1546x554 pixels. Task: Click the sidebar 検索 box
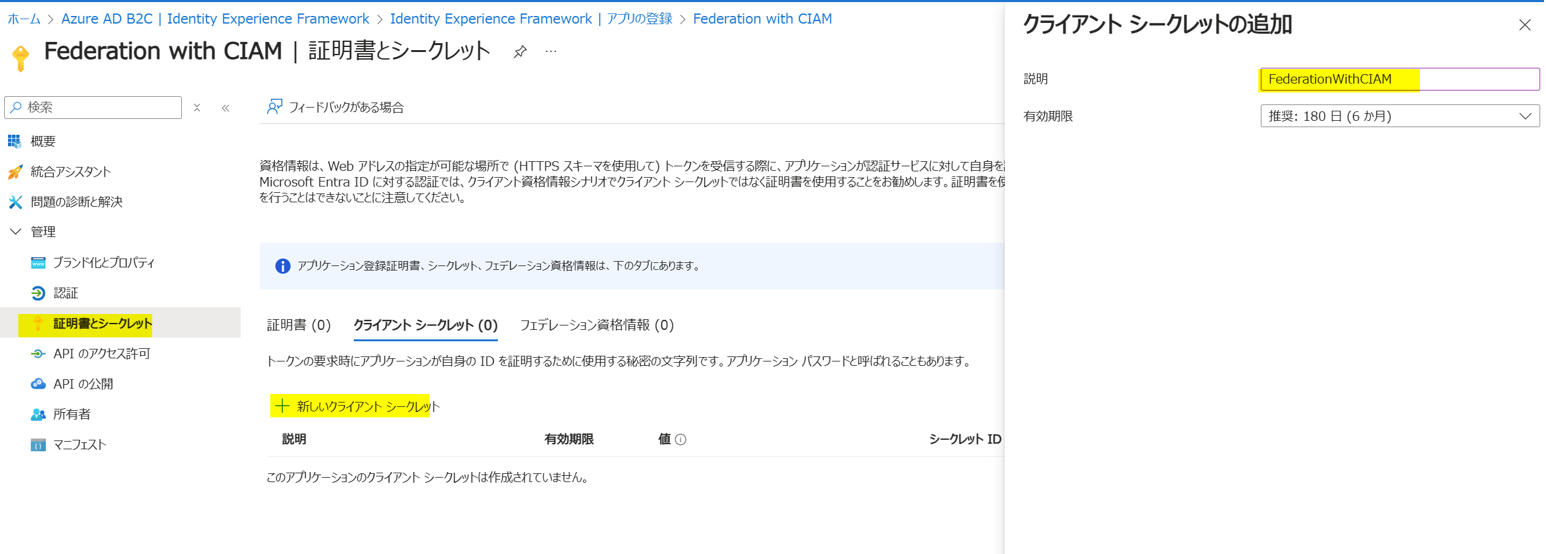[93, 107]
